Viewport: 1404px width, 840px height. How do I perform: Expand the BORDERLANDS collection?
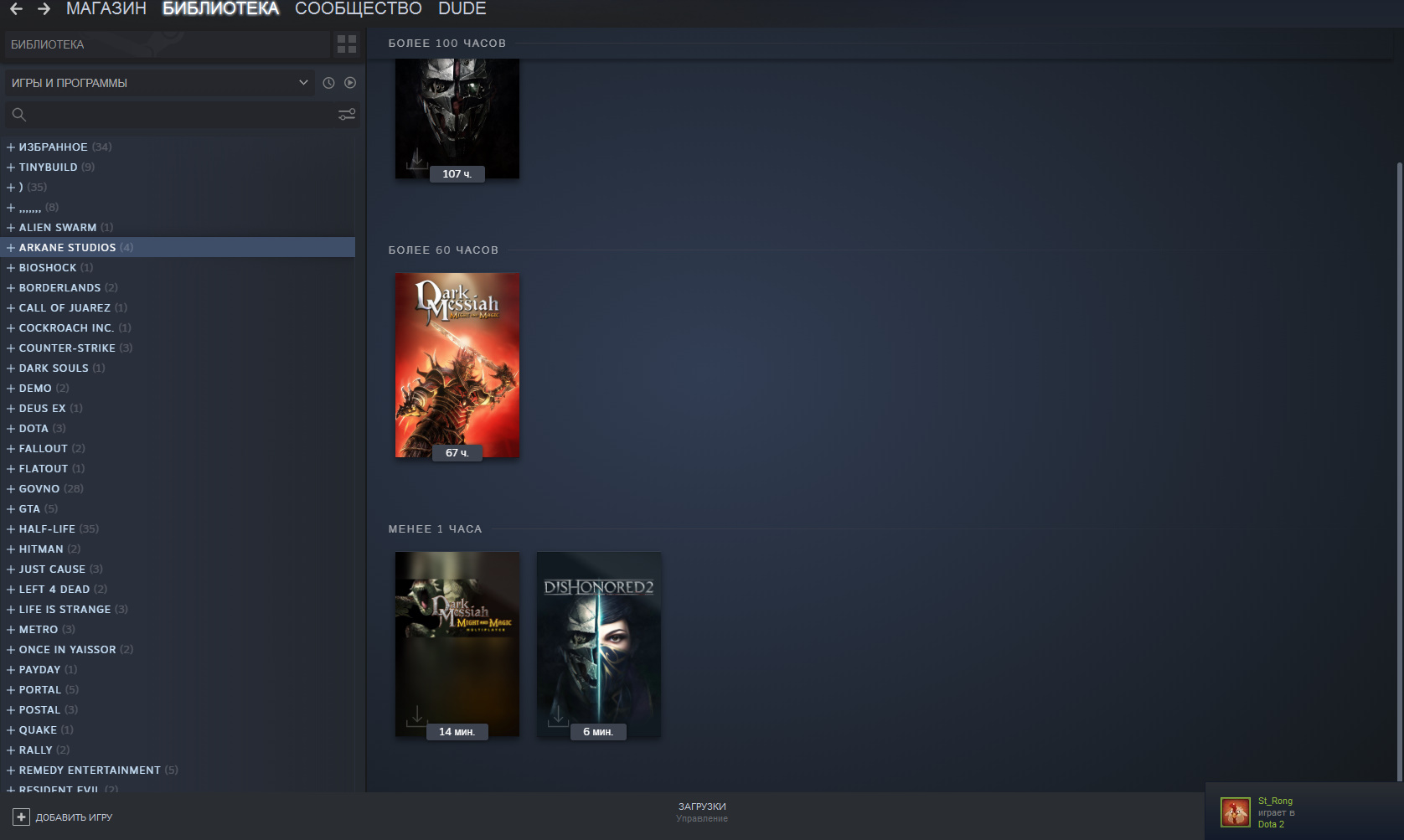pos(11,288)
